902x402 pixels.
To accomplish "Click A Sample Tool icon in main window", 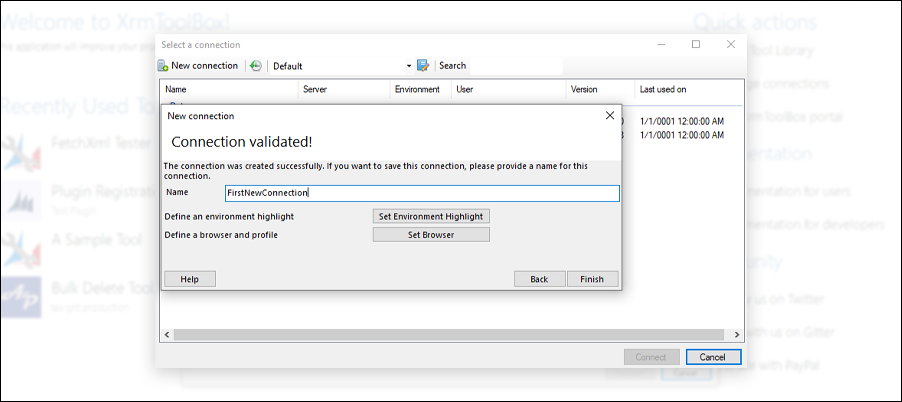I will [x=21, y=250].
